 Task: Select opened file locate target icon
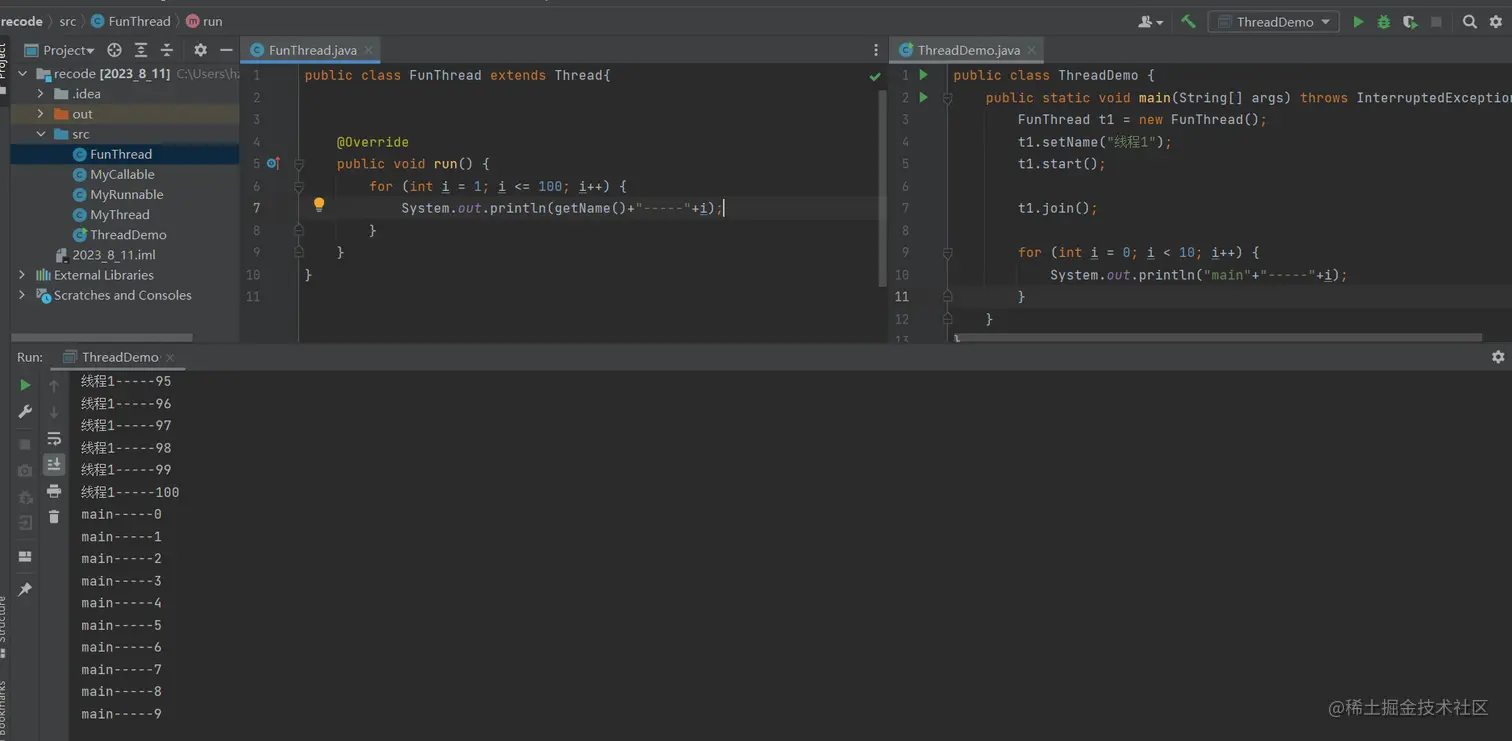click(114, 50)
